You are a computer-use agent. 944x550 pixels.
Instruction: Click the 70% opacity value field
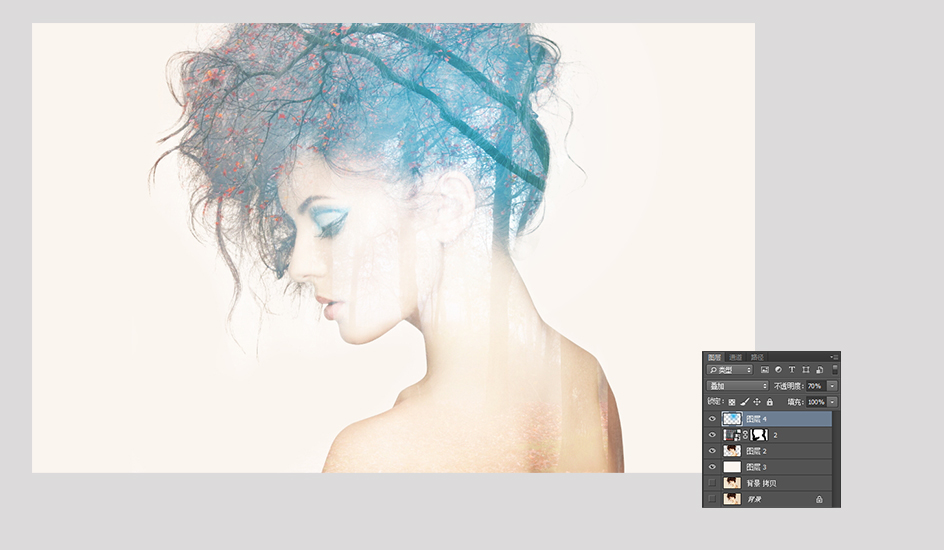coord(816,386)
